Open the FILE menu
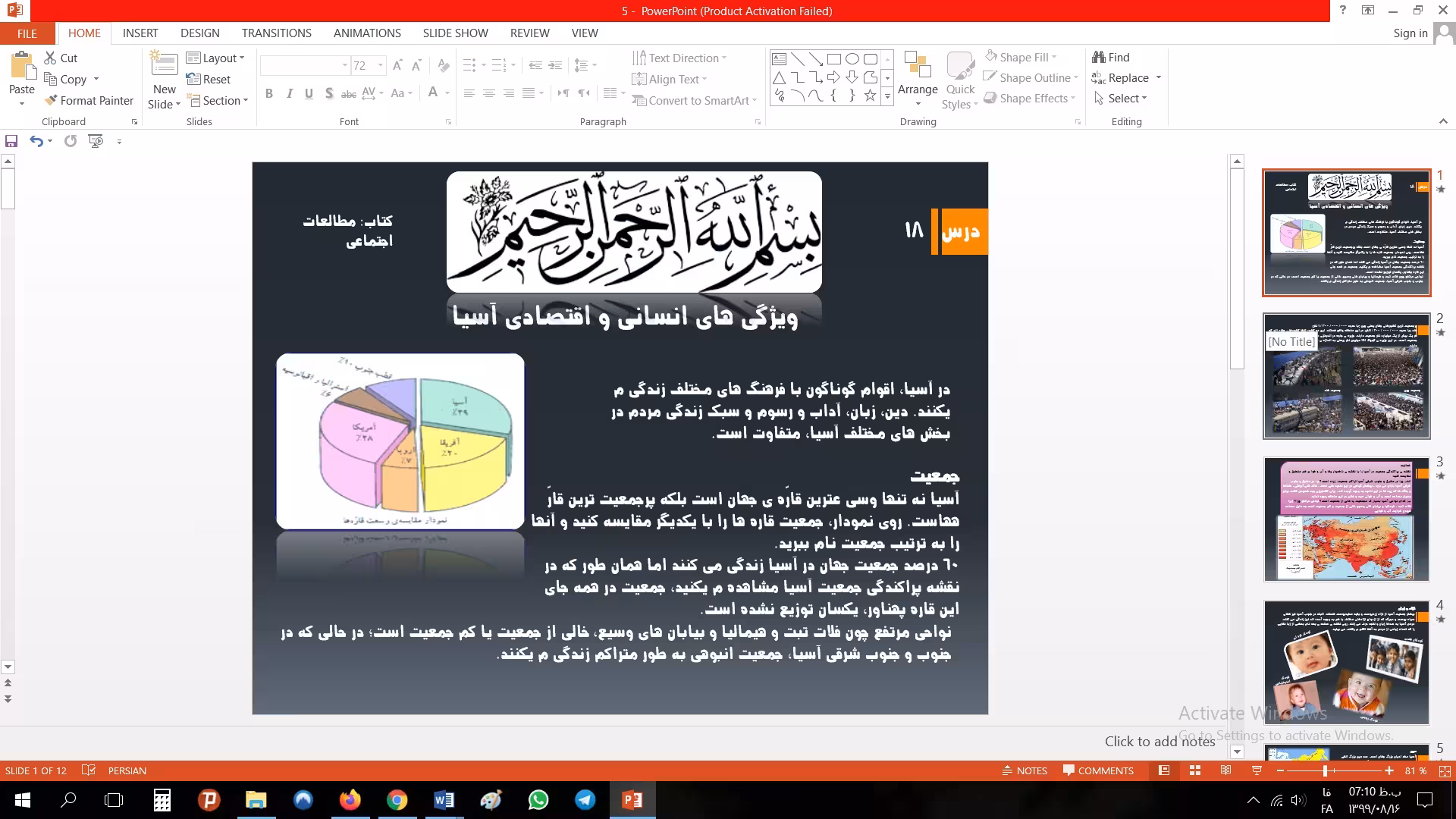The width and height of the screenshot is (1456, 819). 27,33
